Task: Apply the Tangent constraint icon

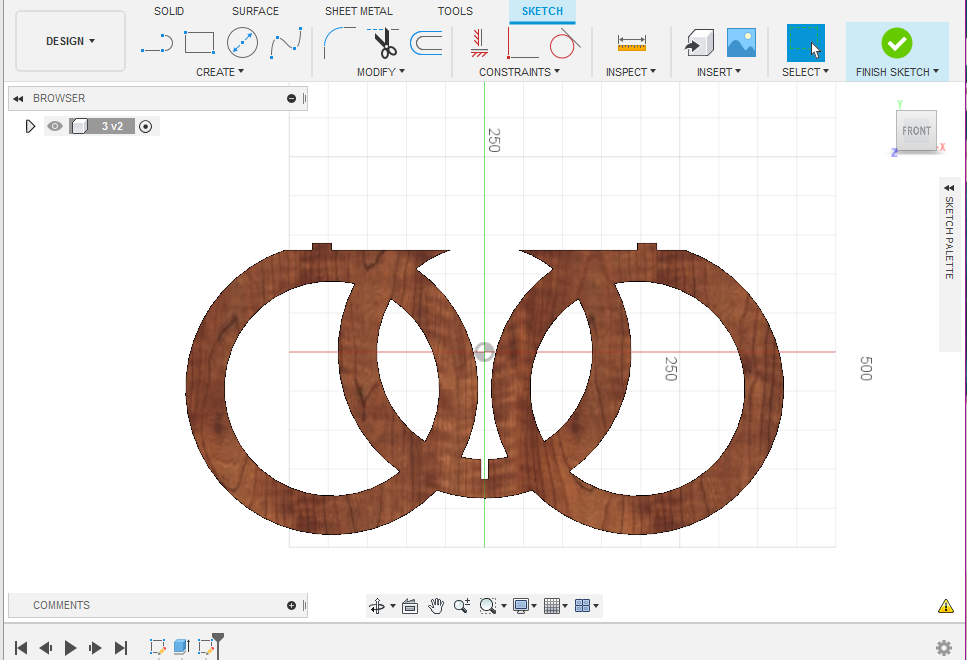Action: pyautogui.click(x=564, y=43)
